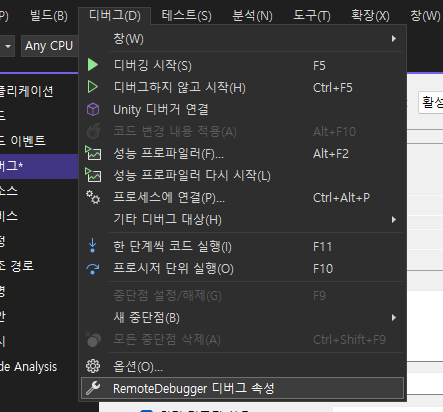Click the F5 shortcut text
The width and height of the screenshot is (443, 412).
(x=319, y=66)
